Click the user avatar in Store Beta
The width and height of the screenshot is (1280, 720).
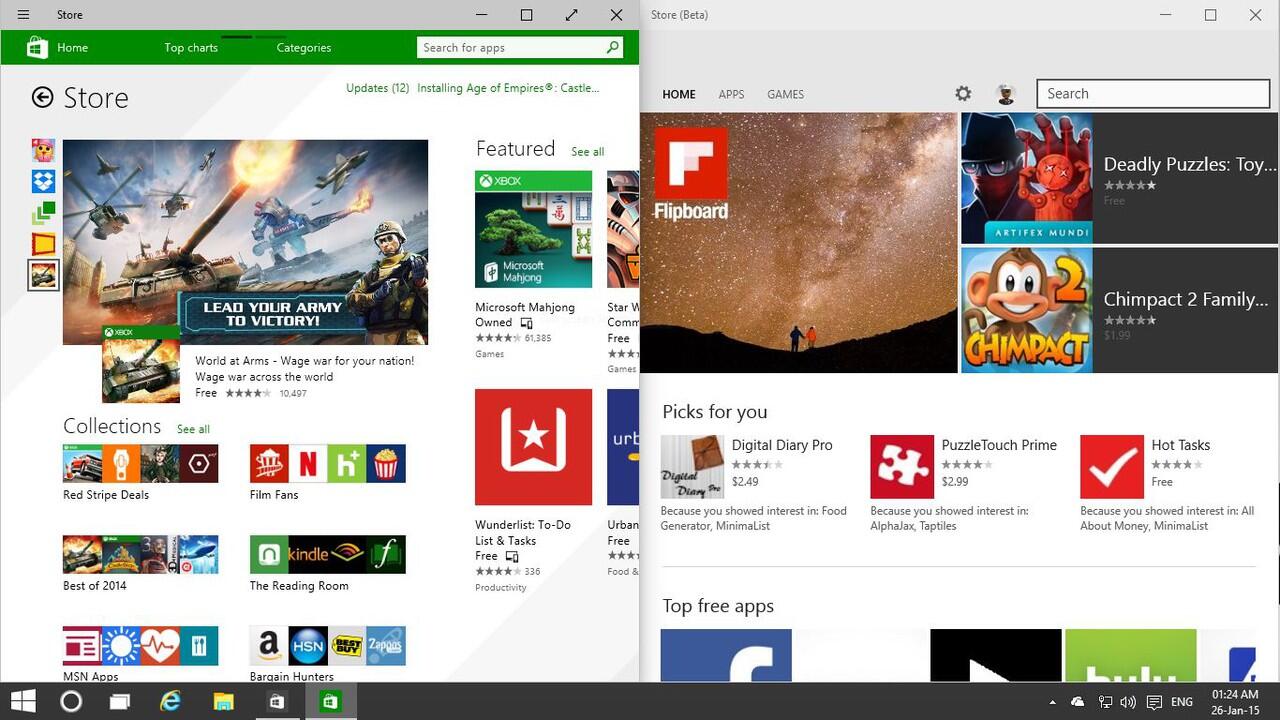pos(1006,94)
